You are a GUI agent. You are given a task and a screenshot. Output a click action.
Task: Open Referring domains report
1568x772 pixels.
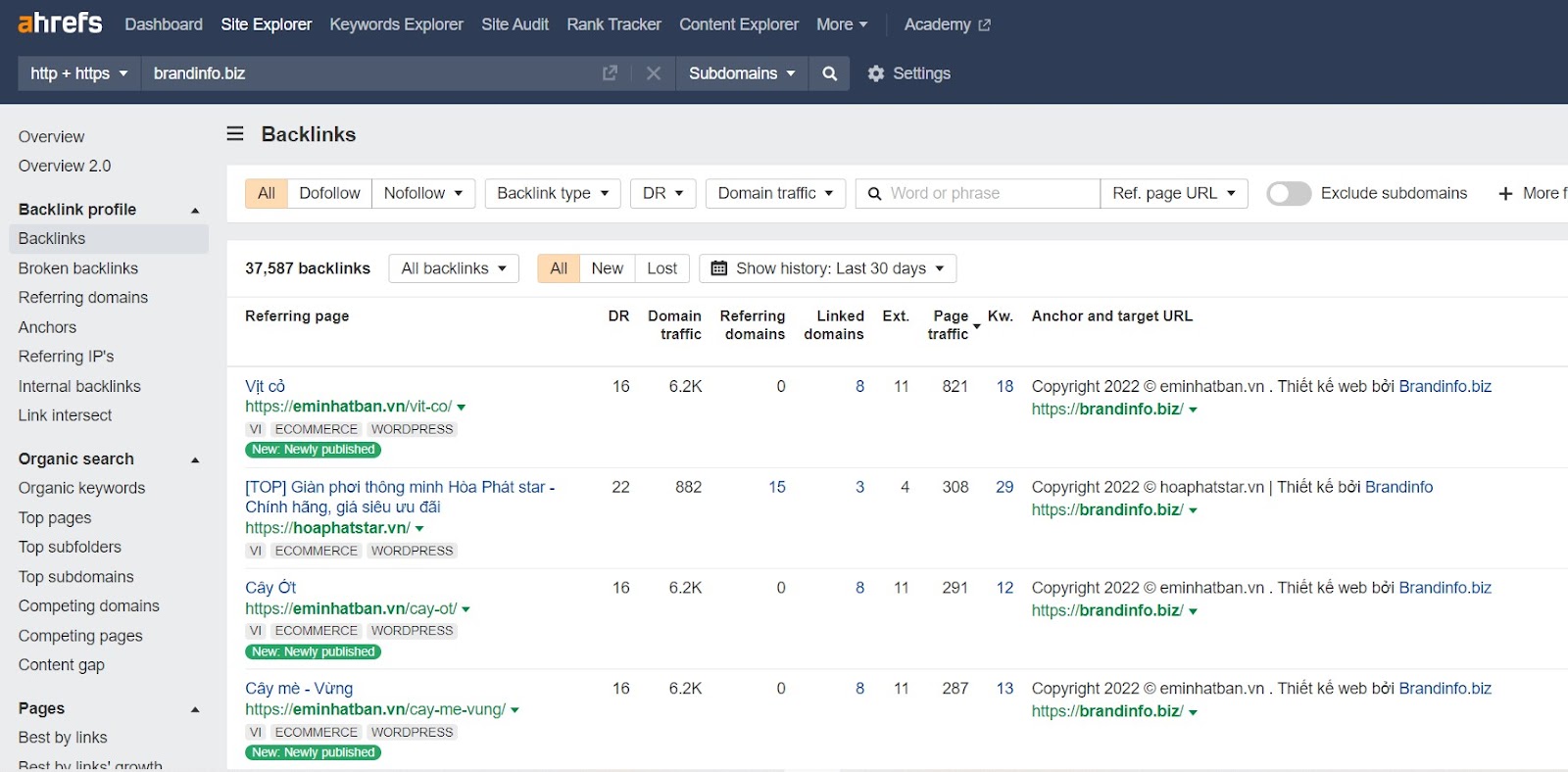(x=83, y=298)
